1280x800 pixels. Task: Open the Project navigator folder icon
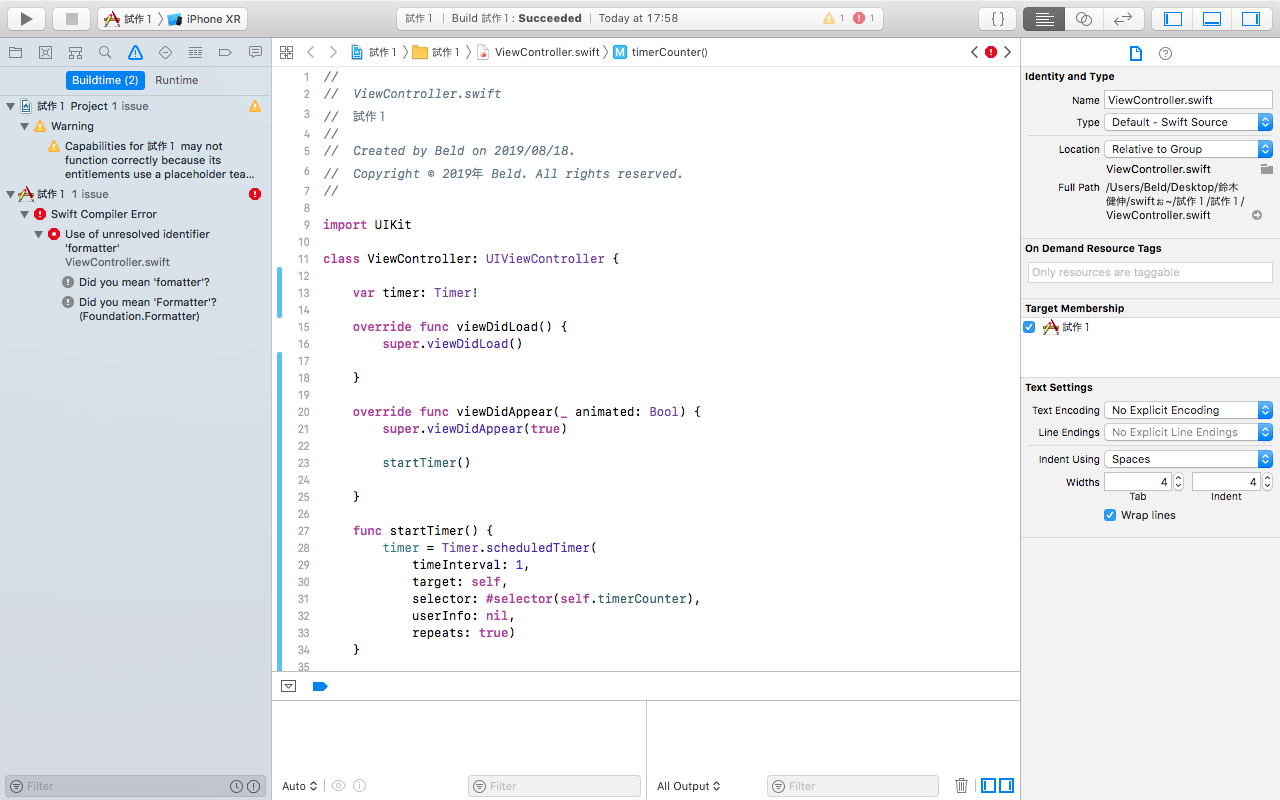pos(15,52)
